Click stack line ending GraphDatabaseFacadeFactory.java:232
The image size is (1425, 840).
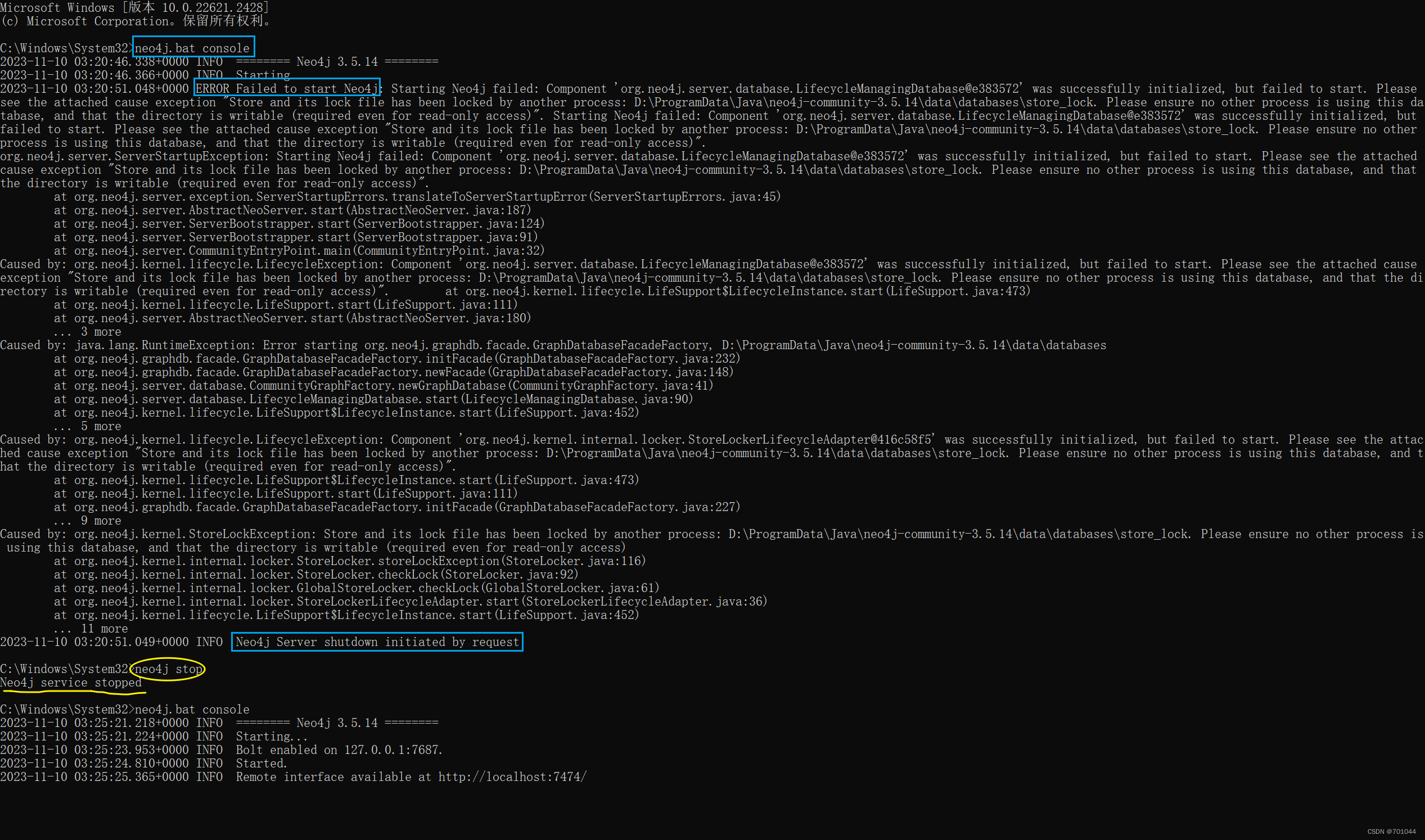tap(397, 358)
